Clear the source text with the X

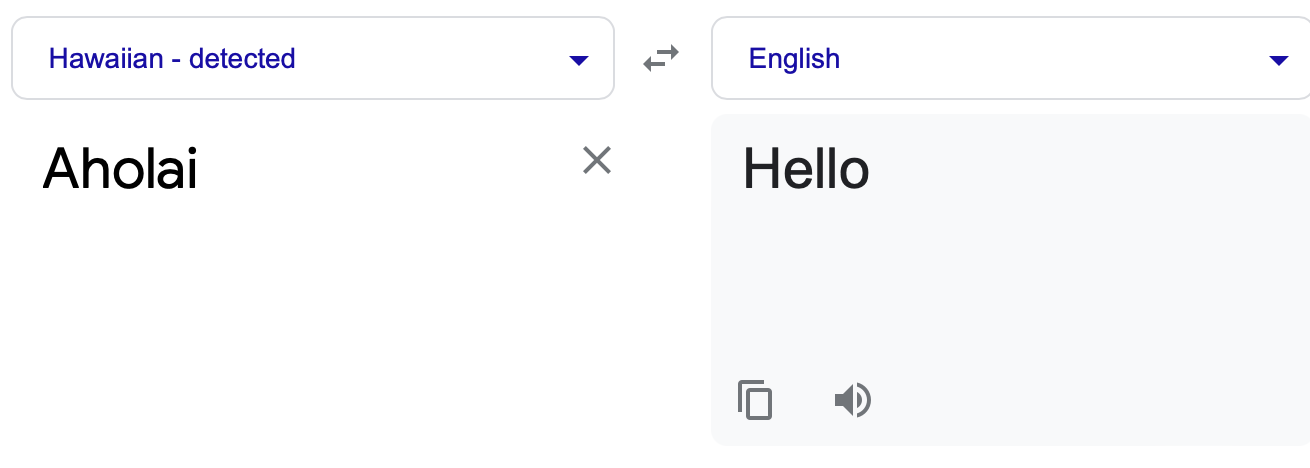597,160
